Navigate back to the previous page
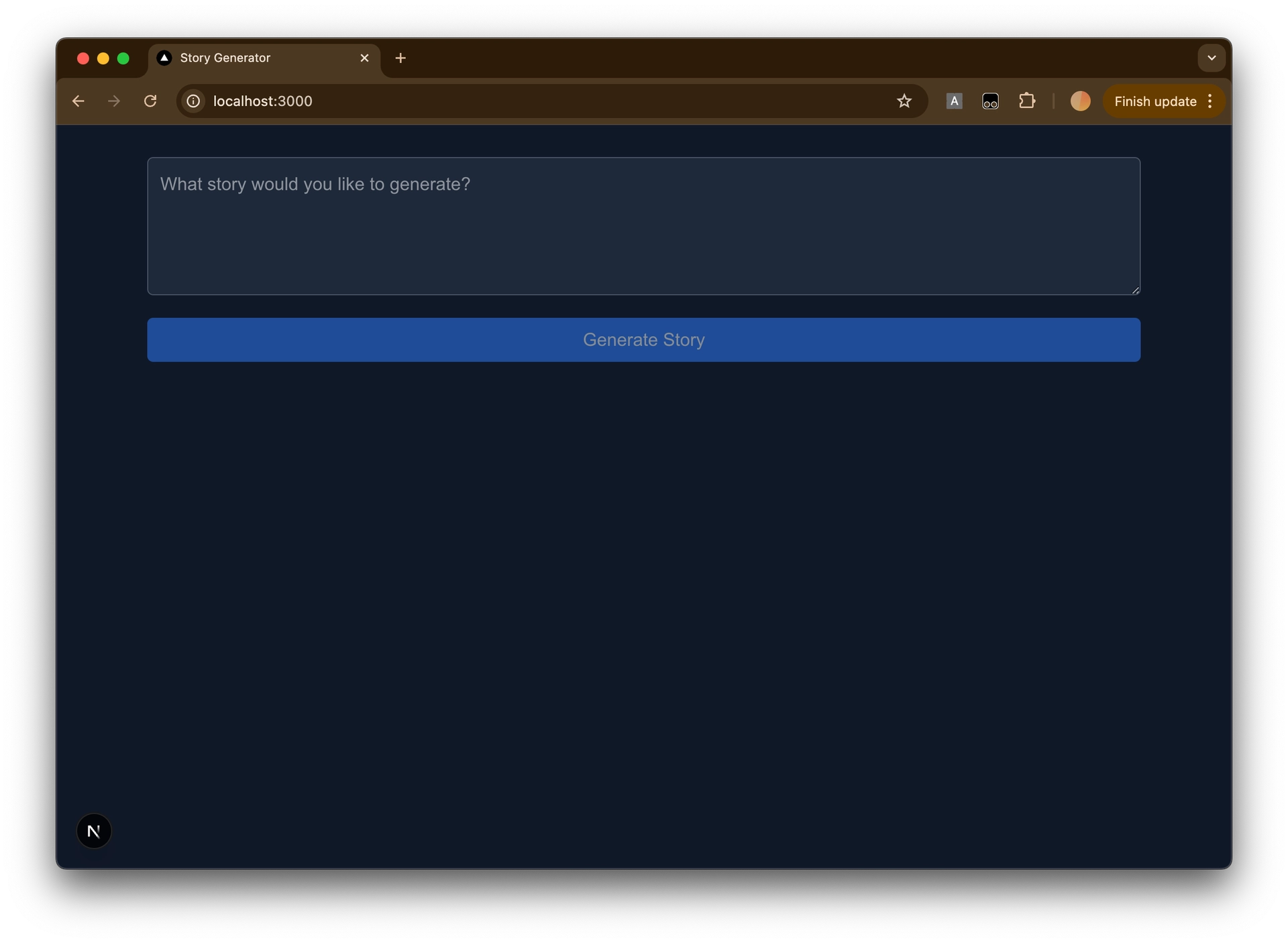 point(78,101)
